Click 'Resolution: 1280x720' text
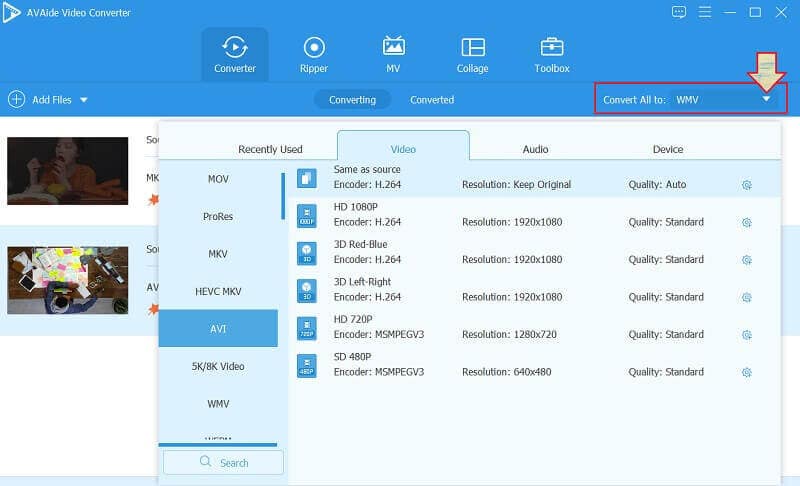Screen dimensions: 800x486 (509, 335)
